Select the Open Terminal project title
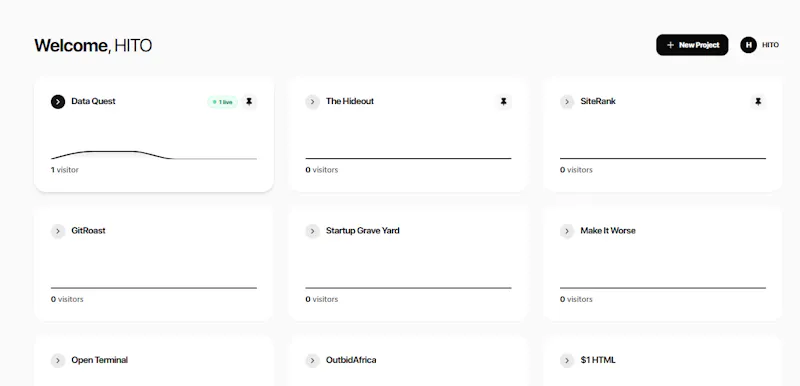800x386 pixels. coord(99,360)
